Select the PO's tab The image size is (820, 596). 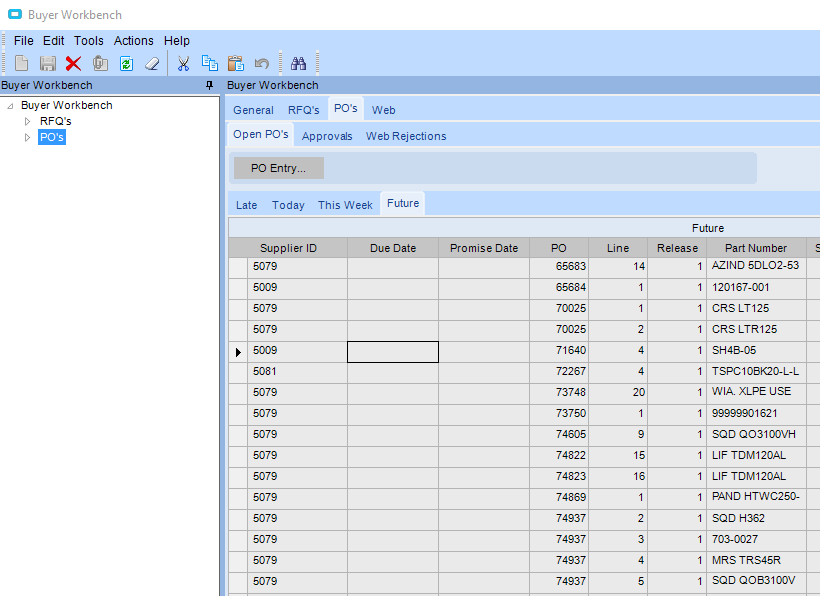point(346,108)
